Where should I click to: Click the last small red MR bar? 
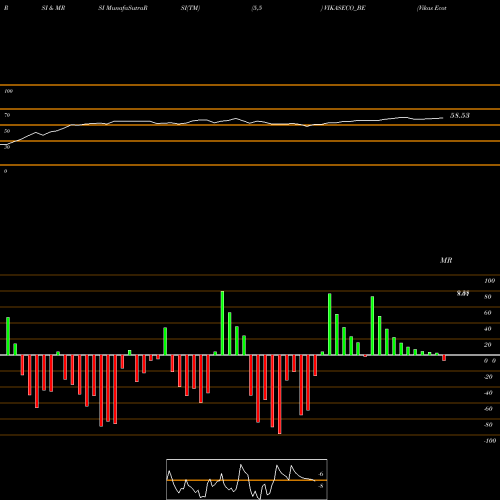tap(444, 358)
